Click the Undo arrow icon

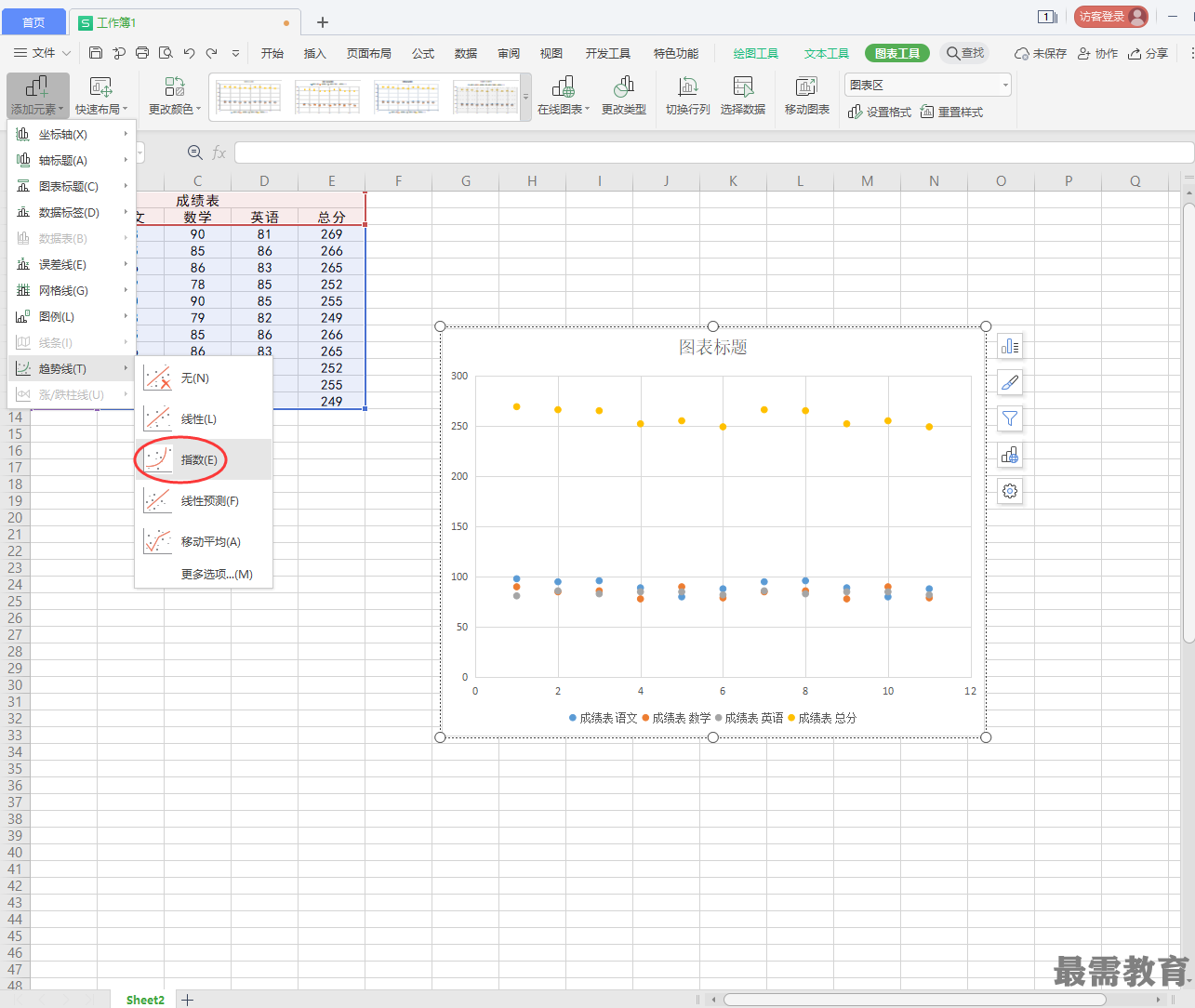[189, 53]
